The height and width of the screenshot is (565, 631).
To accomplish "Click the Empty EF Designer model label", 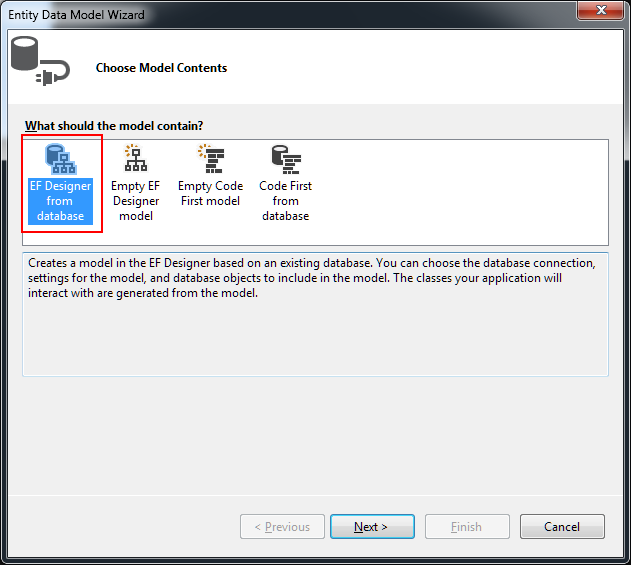I will pyautogui.click(x=136, y=201).
